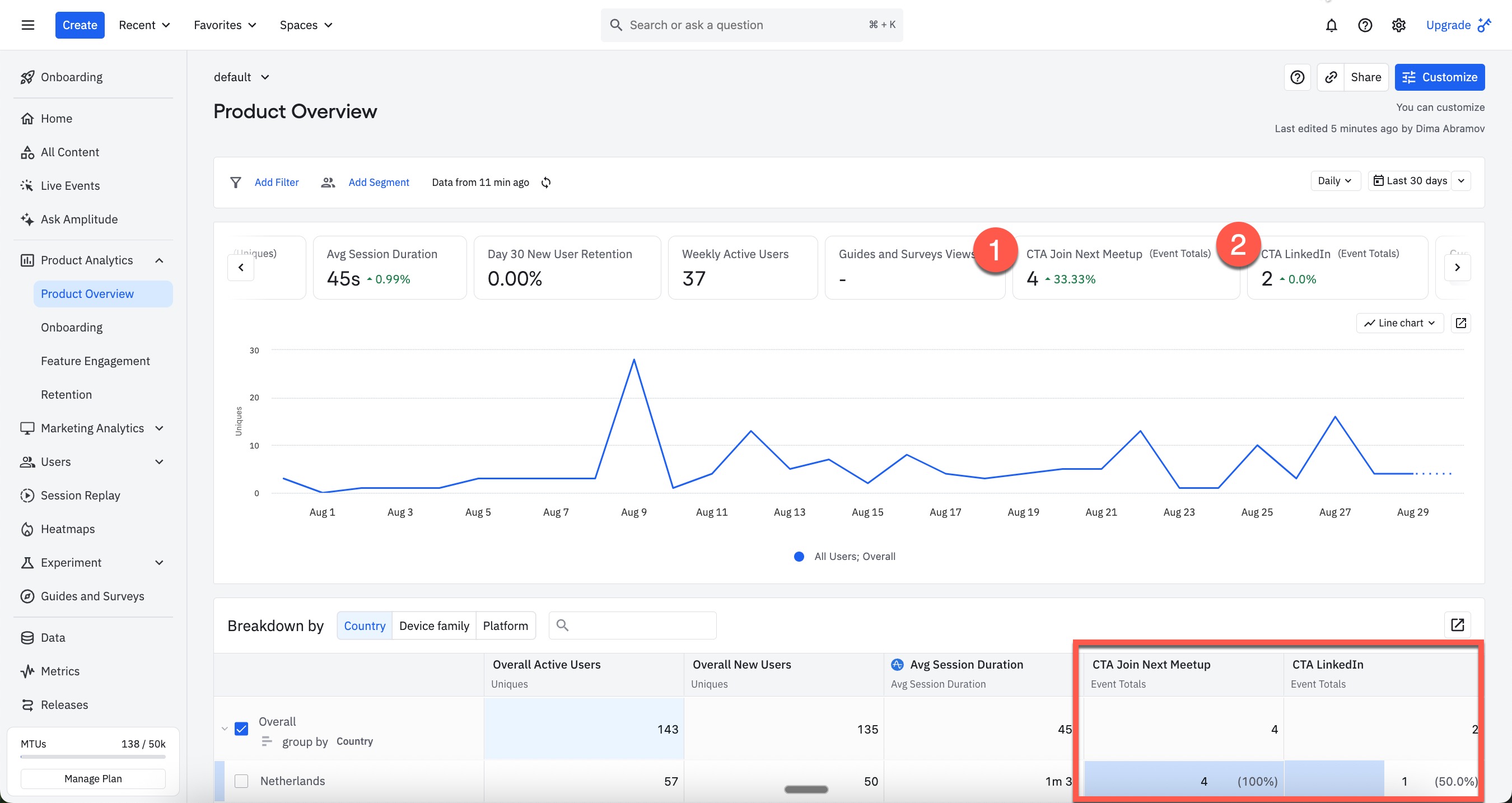The height and width of the screenshot is (803, 1512).
Task: Click the breakdown search field
Action: (632, 625)
